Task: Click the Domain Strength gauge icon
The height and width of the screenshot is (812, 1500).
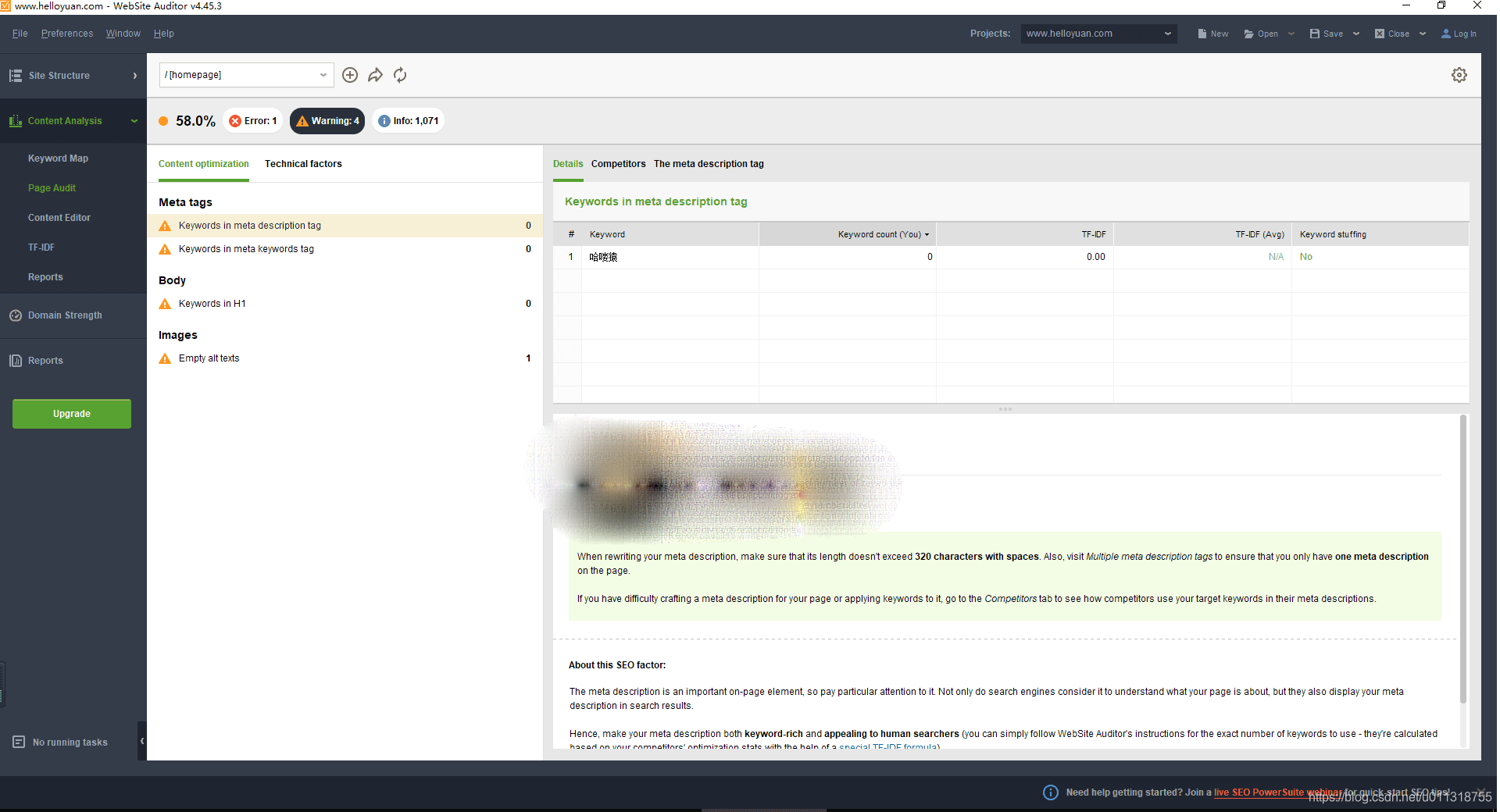Action: pos(16,315)
